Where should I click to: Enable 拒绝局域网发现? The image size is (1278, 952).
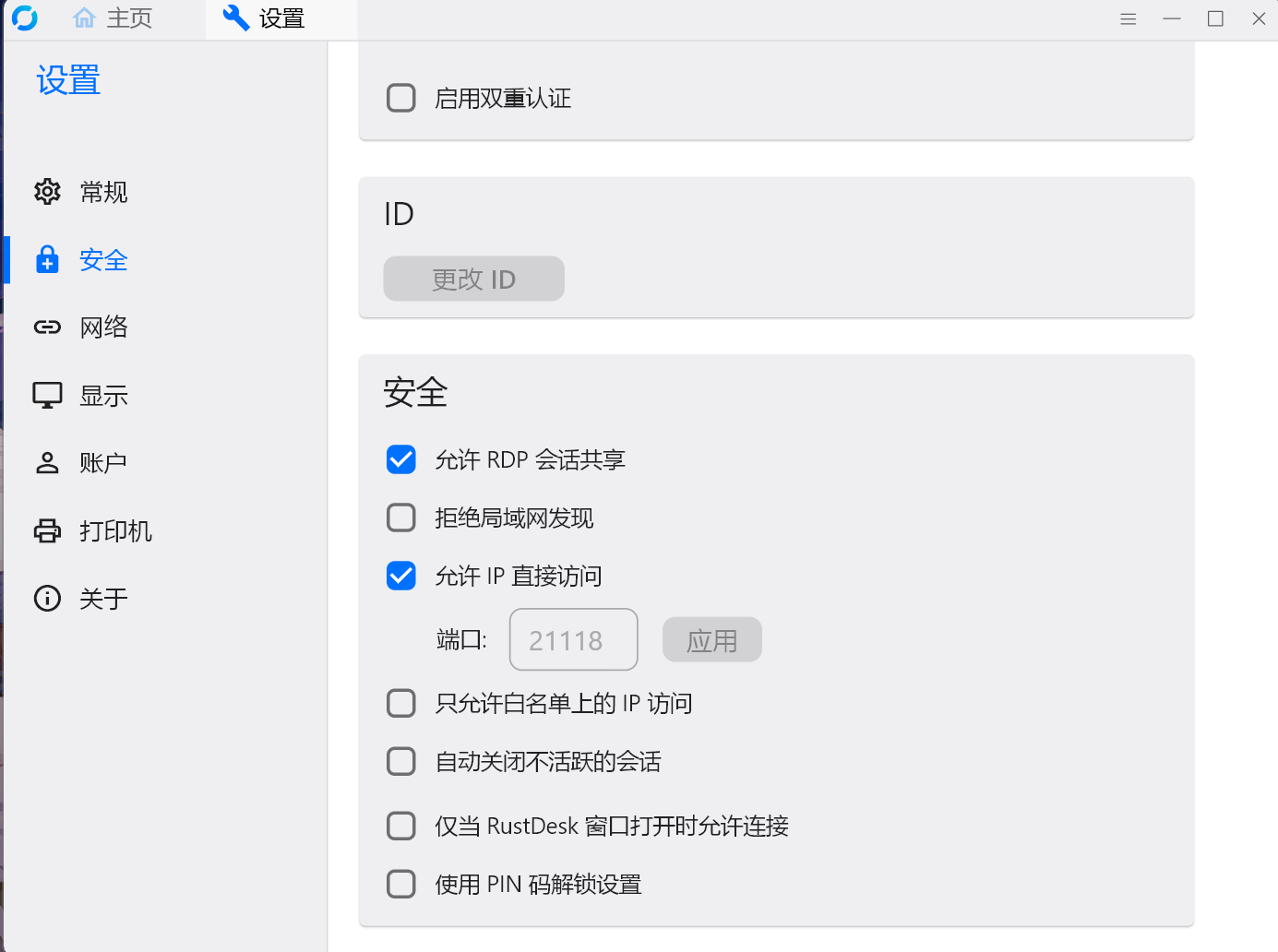pos(400,518)
